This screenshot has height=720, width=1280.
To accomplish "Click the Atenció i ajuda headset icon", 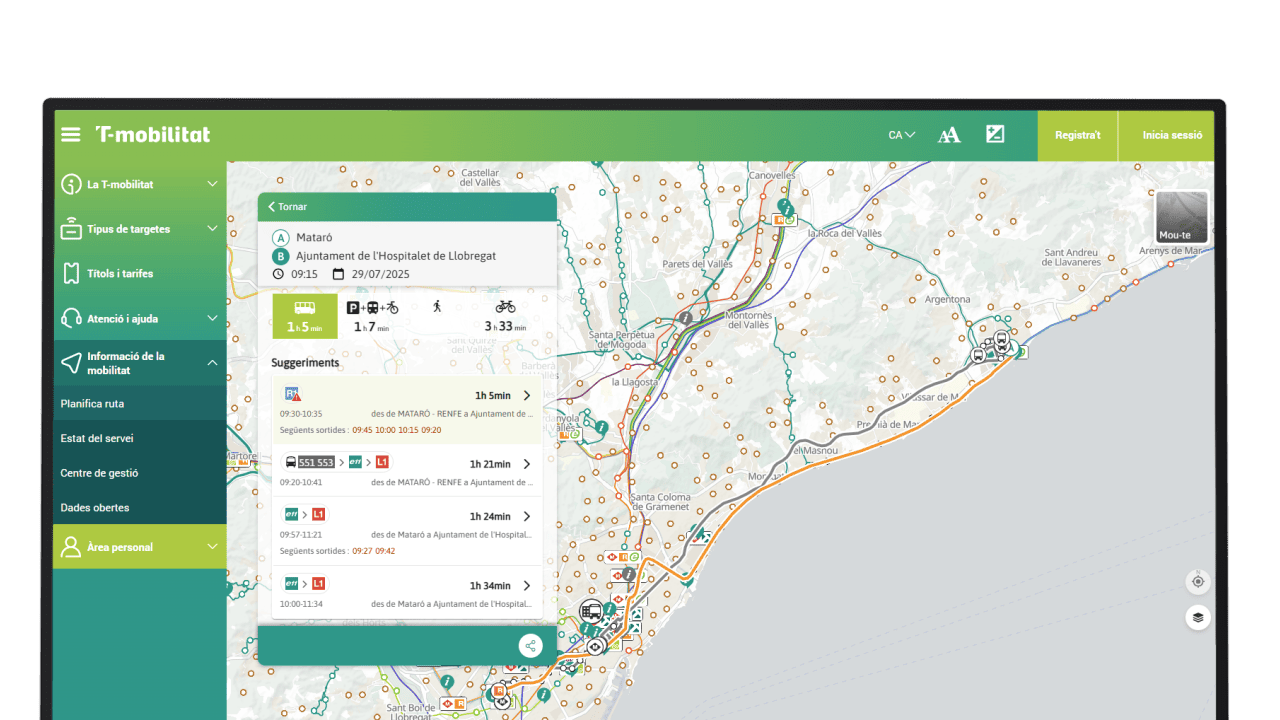I will 71,318.
